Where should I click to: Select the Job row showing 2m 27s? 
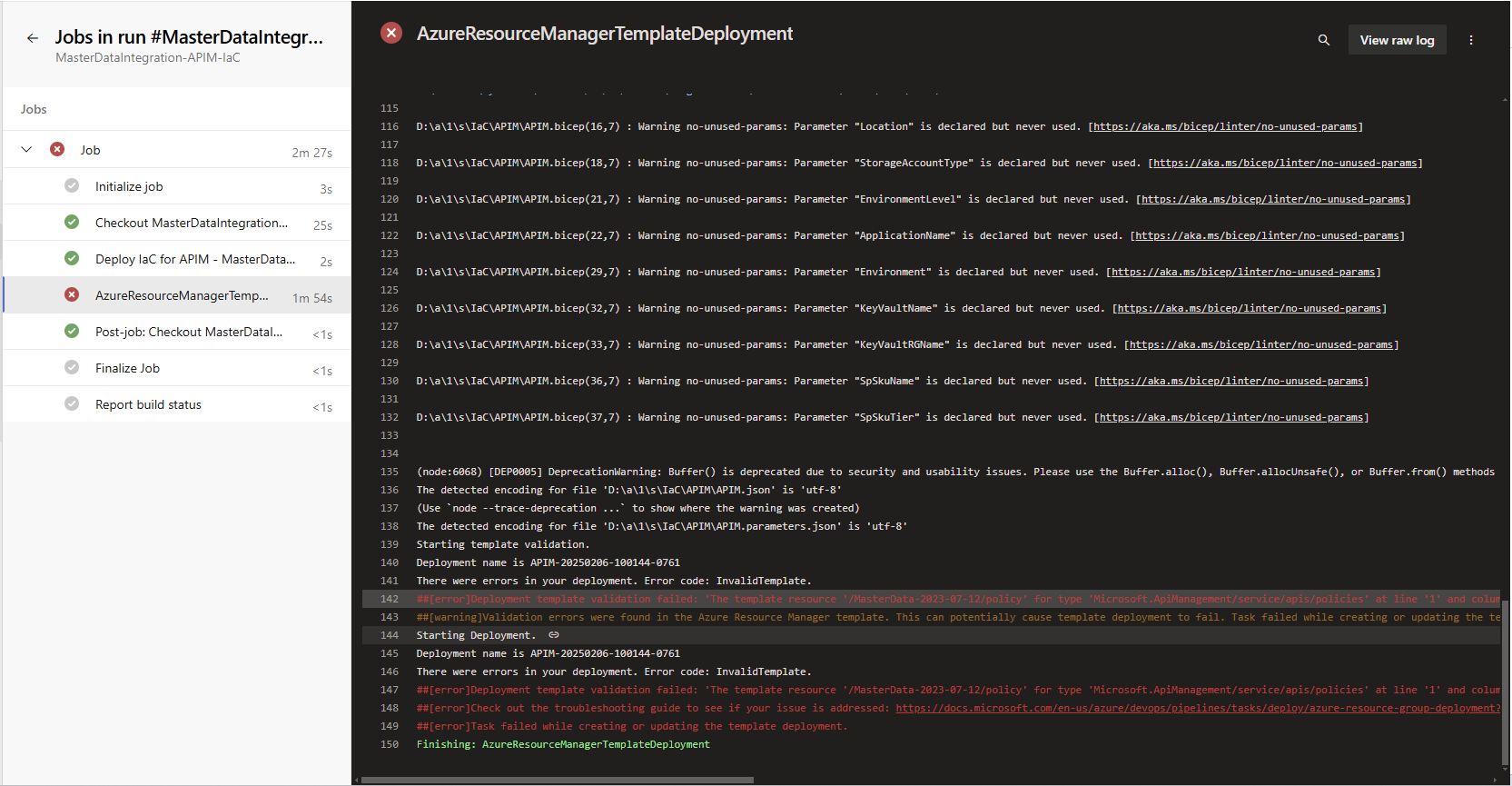coord(177,150)
